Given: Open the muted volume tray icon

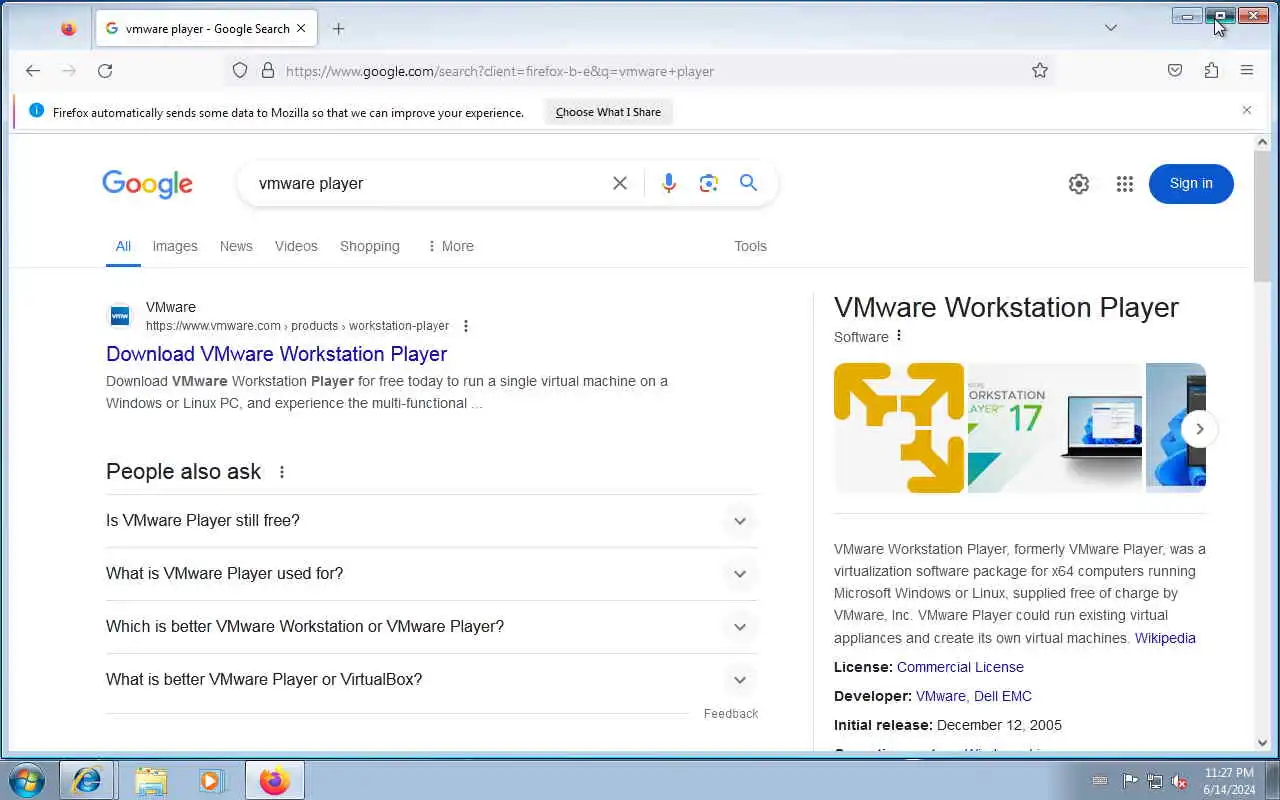Looking at the screenshot, I should (1179, 781).
